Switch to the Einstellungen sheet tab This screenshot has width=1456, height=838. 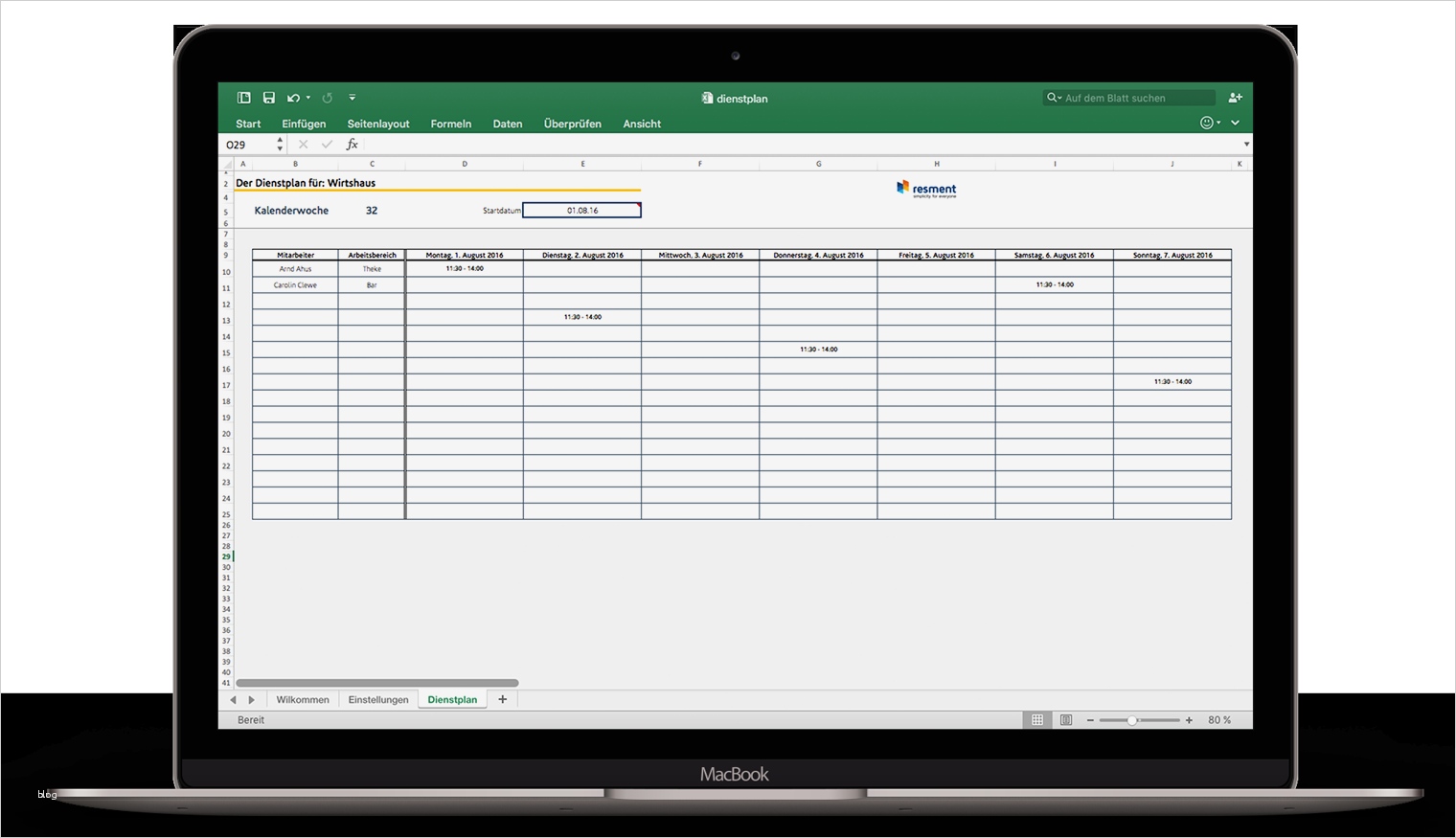378,699
